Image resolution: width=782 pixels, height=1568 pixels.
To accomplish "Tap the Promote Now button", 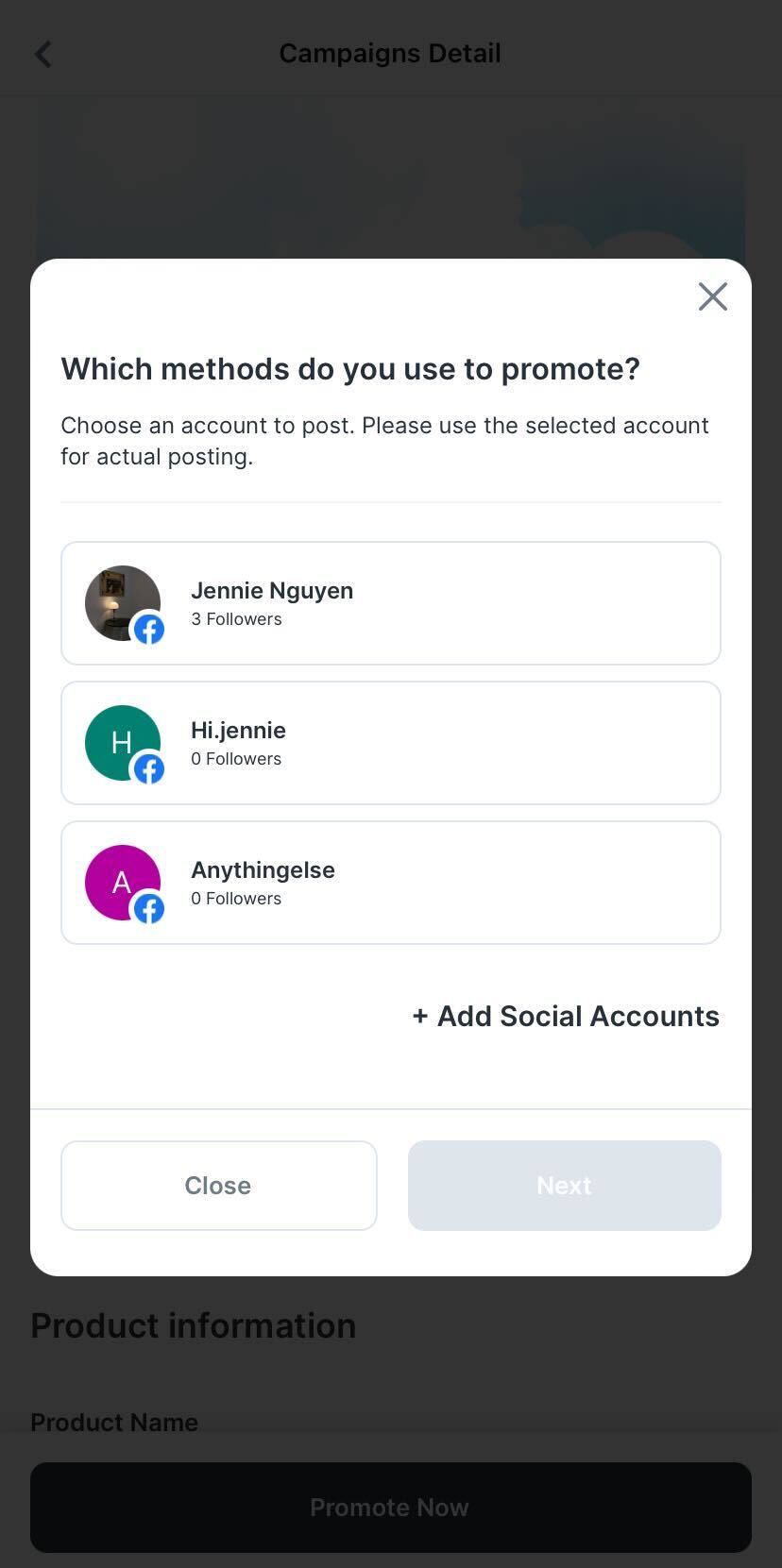I will coord(390,1508).
